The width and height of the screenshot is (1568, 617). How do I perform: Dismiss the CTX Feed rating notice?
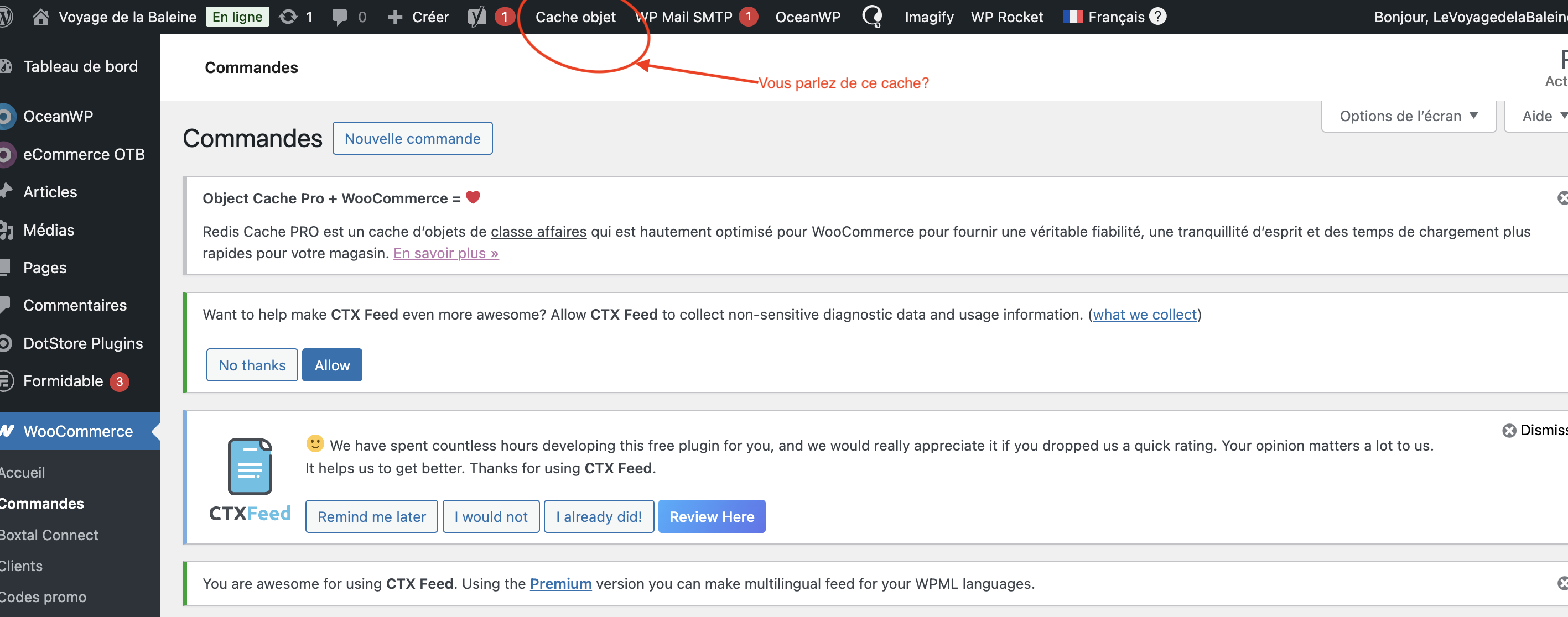tap(1509, 430)
